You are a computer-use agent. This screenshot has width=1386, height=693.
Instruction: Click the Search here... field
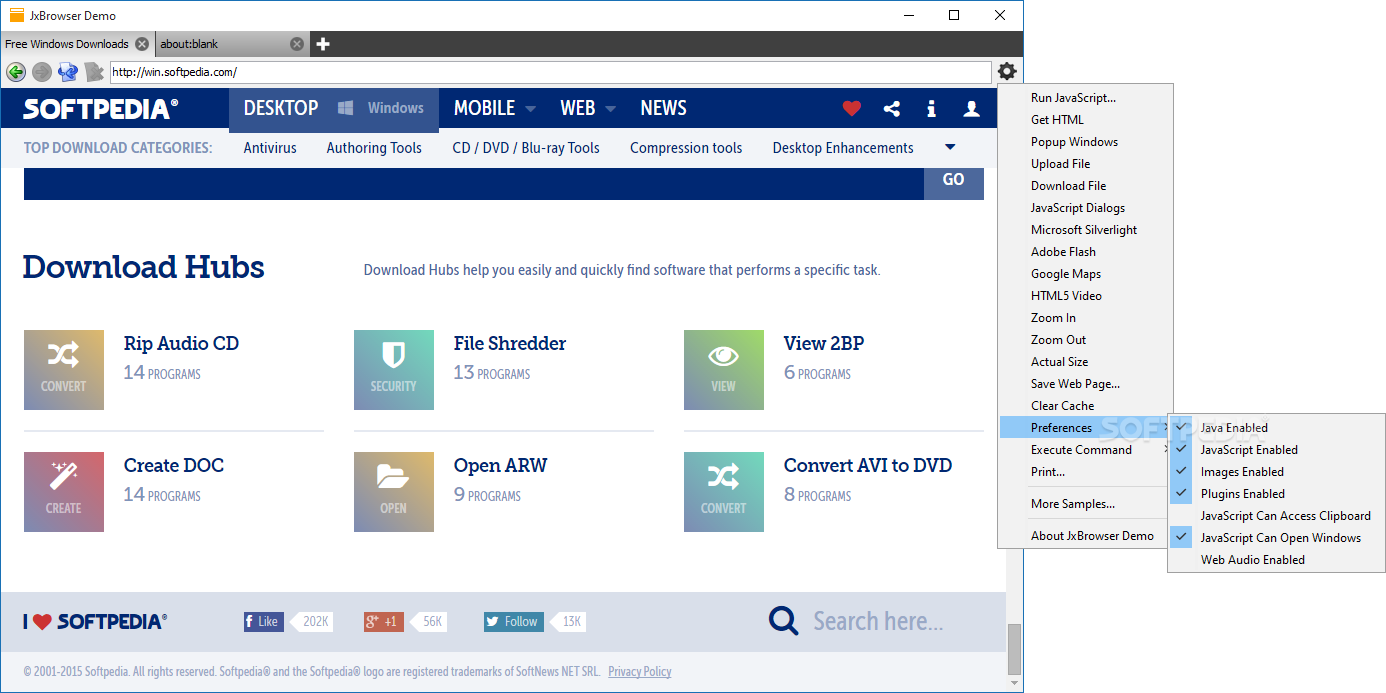pos(878,621)
